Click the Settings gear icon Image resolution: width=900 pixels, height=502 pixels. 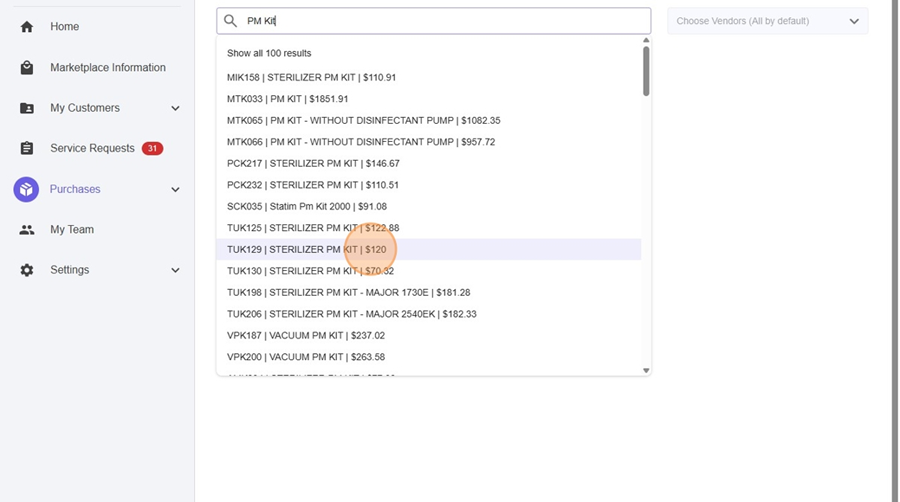tap(27, 270)
